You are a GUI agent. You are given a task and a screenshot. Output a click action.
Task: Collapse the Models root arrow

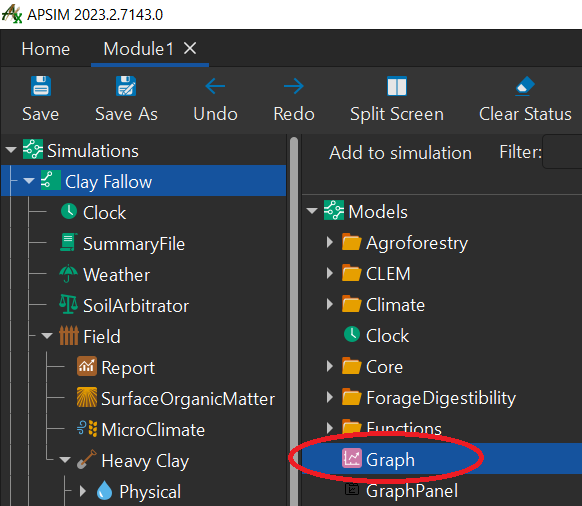pyautogui.click(x=312, y=211)
